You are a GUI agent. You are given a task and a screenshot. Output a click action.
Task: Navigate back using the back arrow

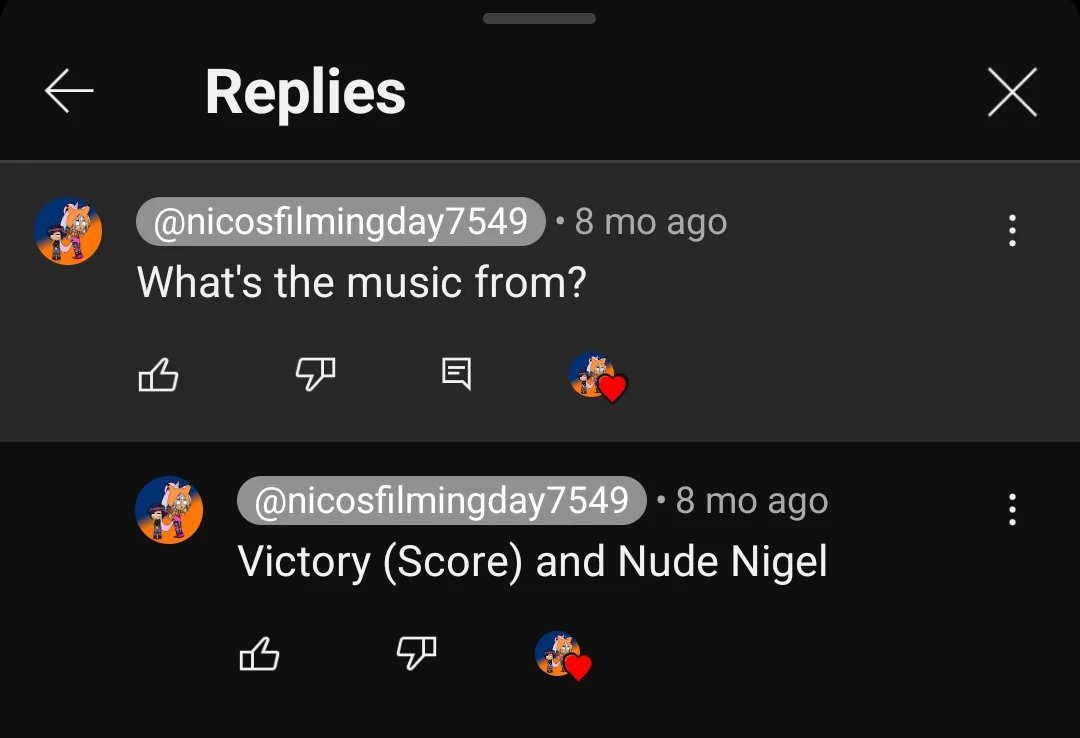[68, 91]
